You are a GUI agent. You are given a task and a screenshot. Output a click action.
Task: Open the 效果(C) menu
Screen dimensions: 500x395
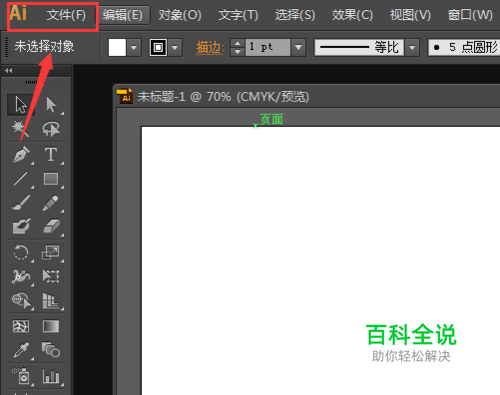coord(352,15)
